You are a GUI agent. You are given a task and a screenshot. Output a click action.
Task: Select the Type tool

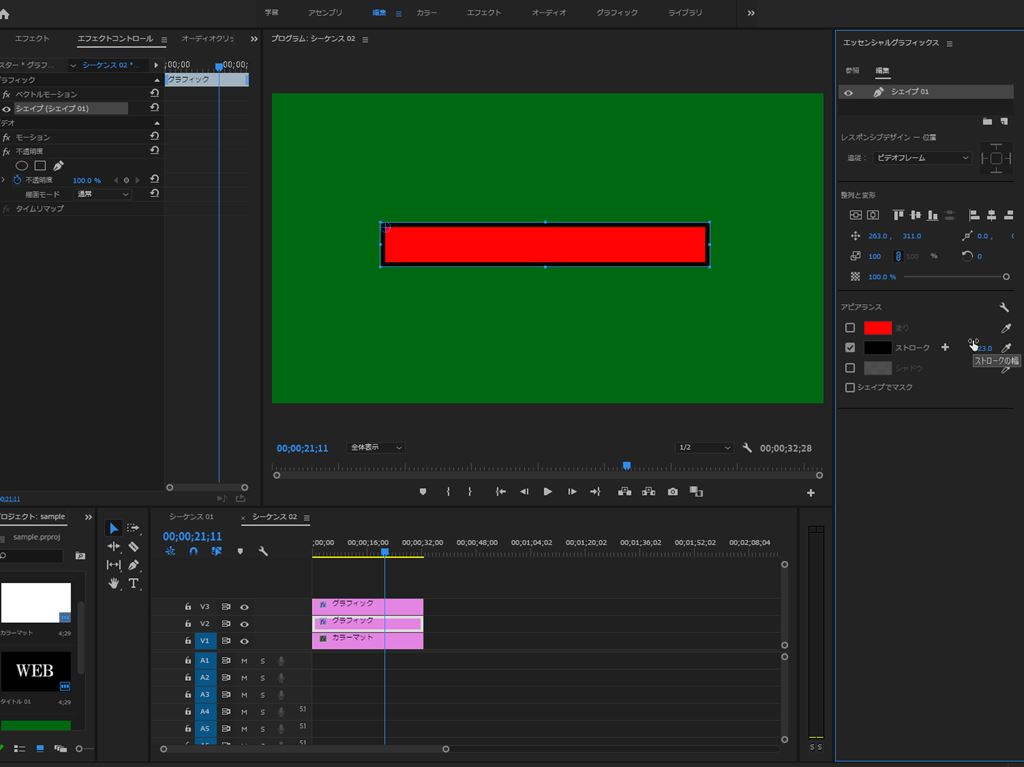pos(133,583)
